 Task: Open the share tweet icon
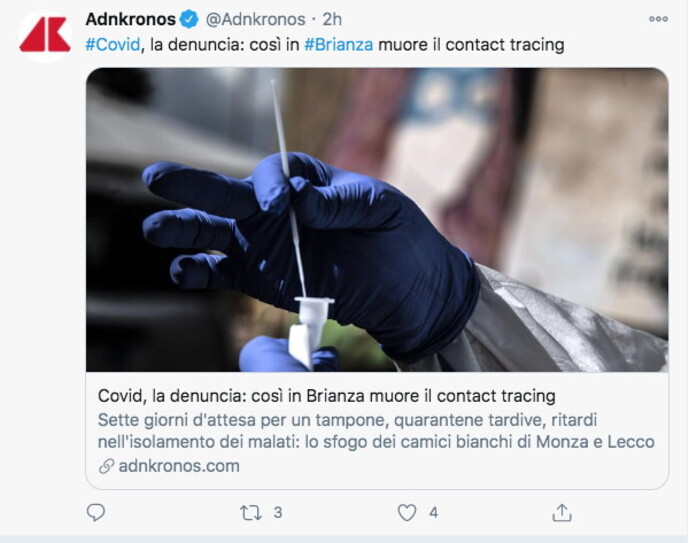pyautogui.click(x=562, y=512)
